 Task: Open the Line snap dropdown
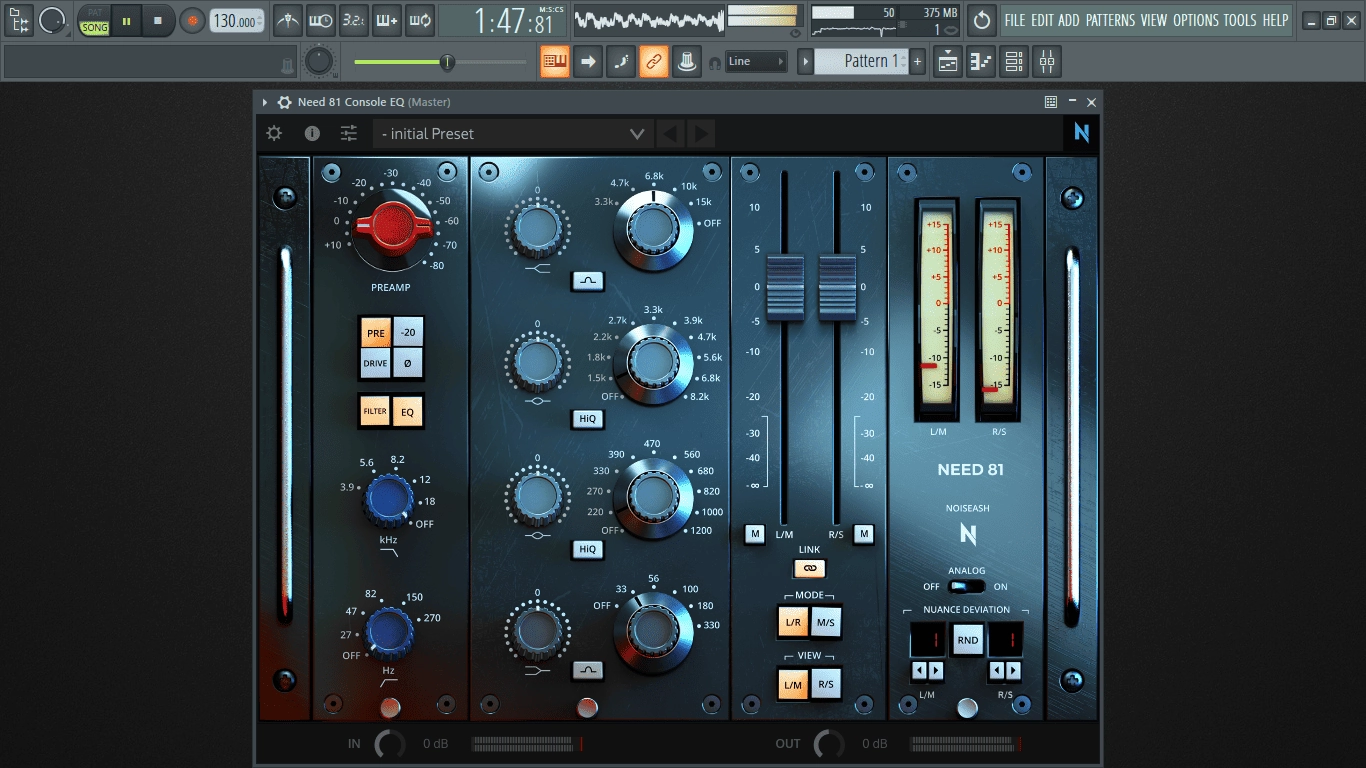tap(756, 61)
